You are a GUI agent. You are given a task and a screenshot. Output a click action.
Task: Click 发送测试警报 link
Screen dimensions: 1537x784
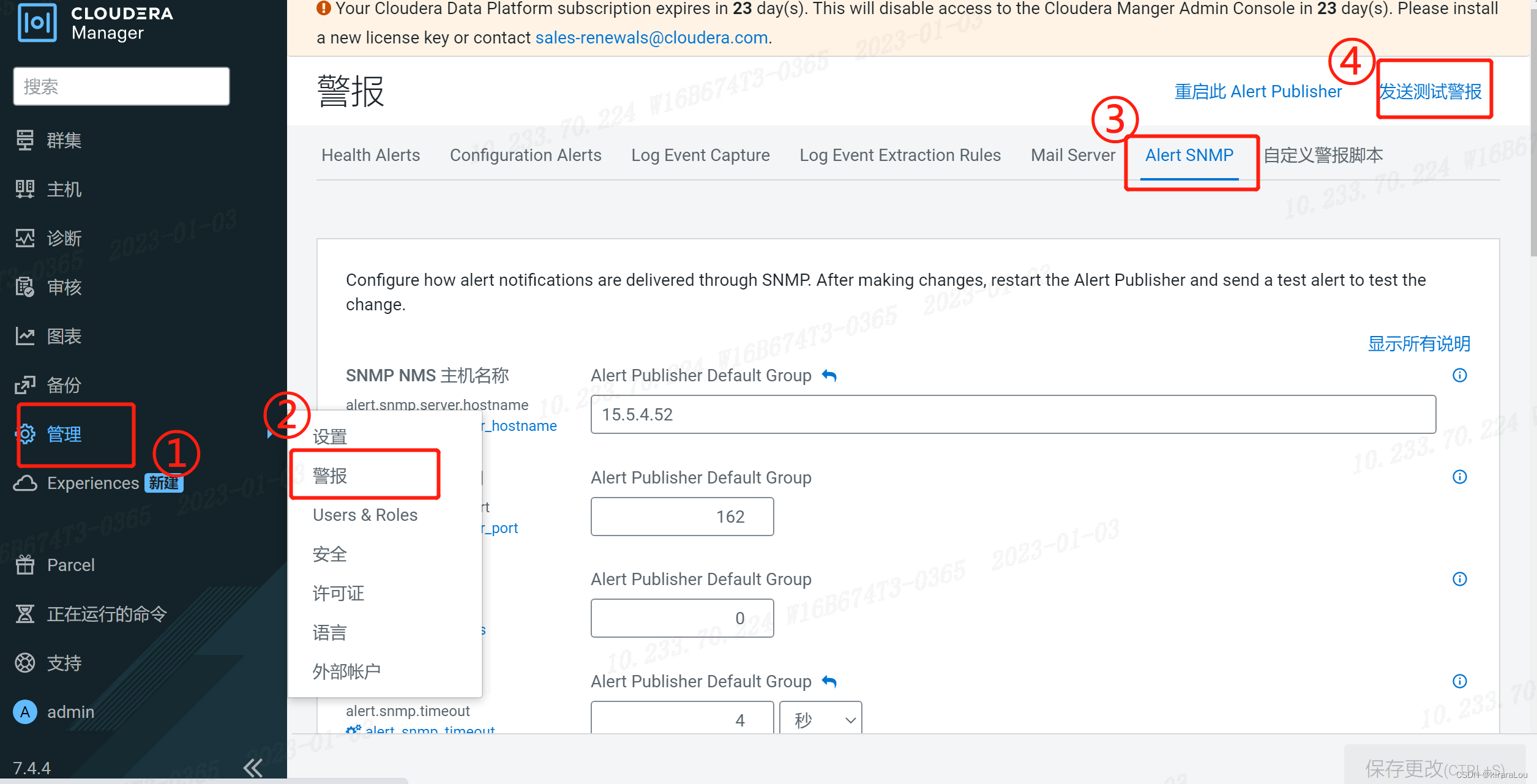pyautogui.click(x=1430, y=92)
